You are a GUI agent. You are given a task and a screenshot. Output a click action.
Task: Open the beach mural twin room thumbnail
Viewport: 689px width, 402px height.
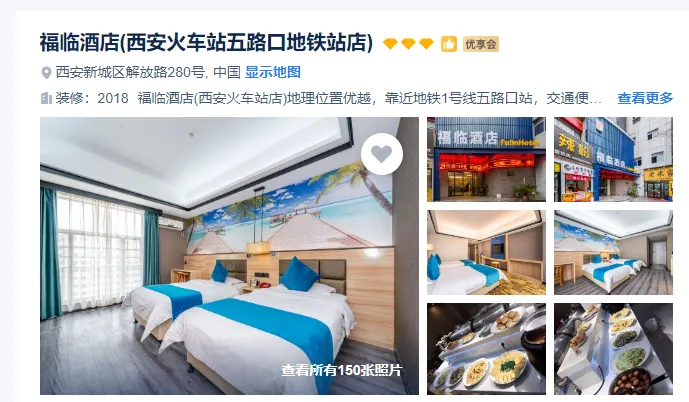click(x=613, y=253)
